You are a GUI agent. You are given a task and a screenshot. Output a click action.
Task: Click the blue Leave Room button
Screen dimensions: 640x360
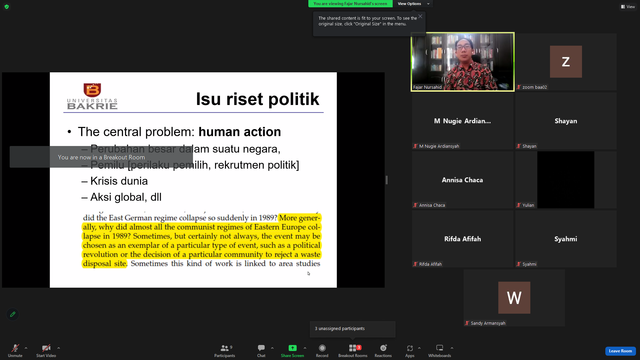coord(620,351)
